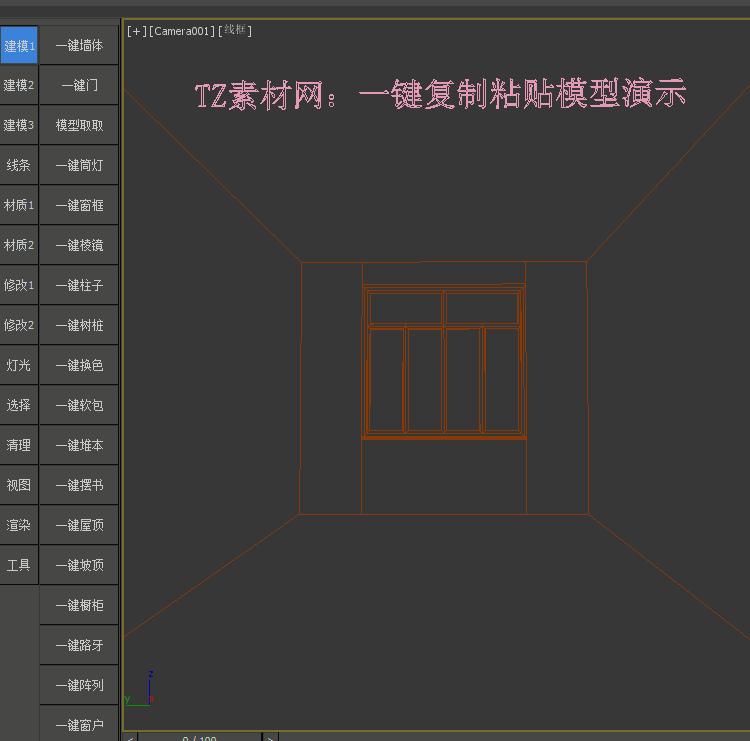This screenshot has width=750, height=741.
Task: Open the Camera001 viewport view menu
Action: coord(182,31)
